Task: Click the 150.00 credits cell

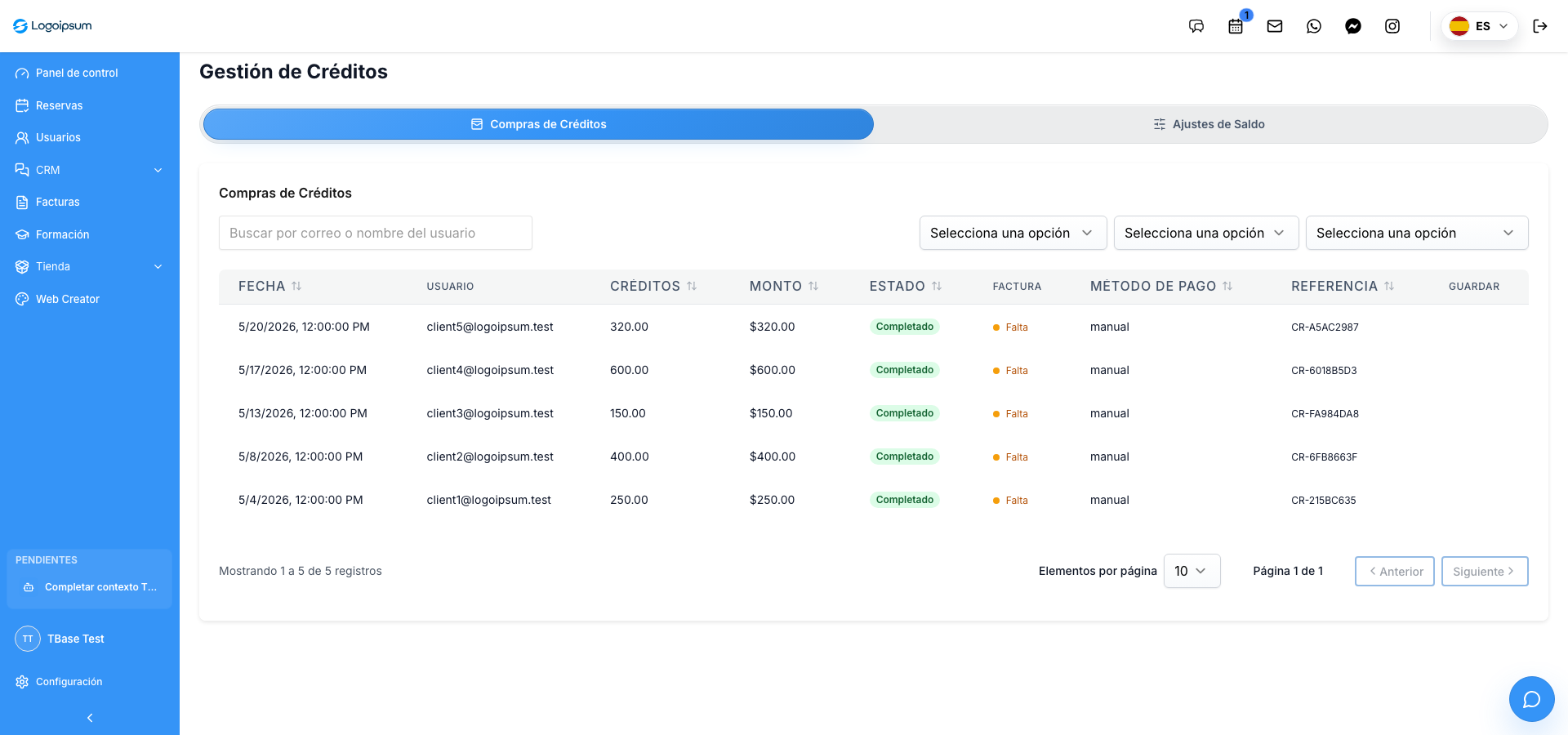Action: [x=628, y=413]
